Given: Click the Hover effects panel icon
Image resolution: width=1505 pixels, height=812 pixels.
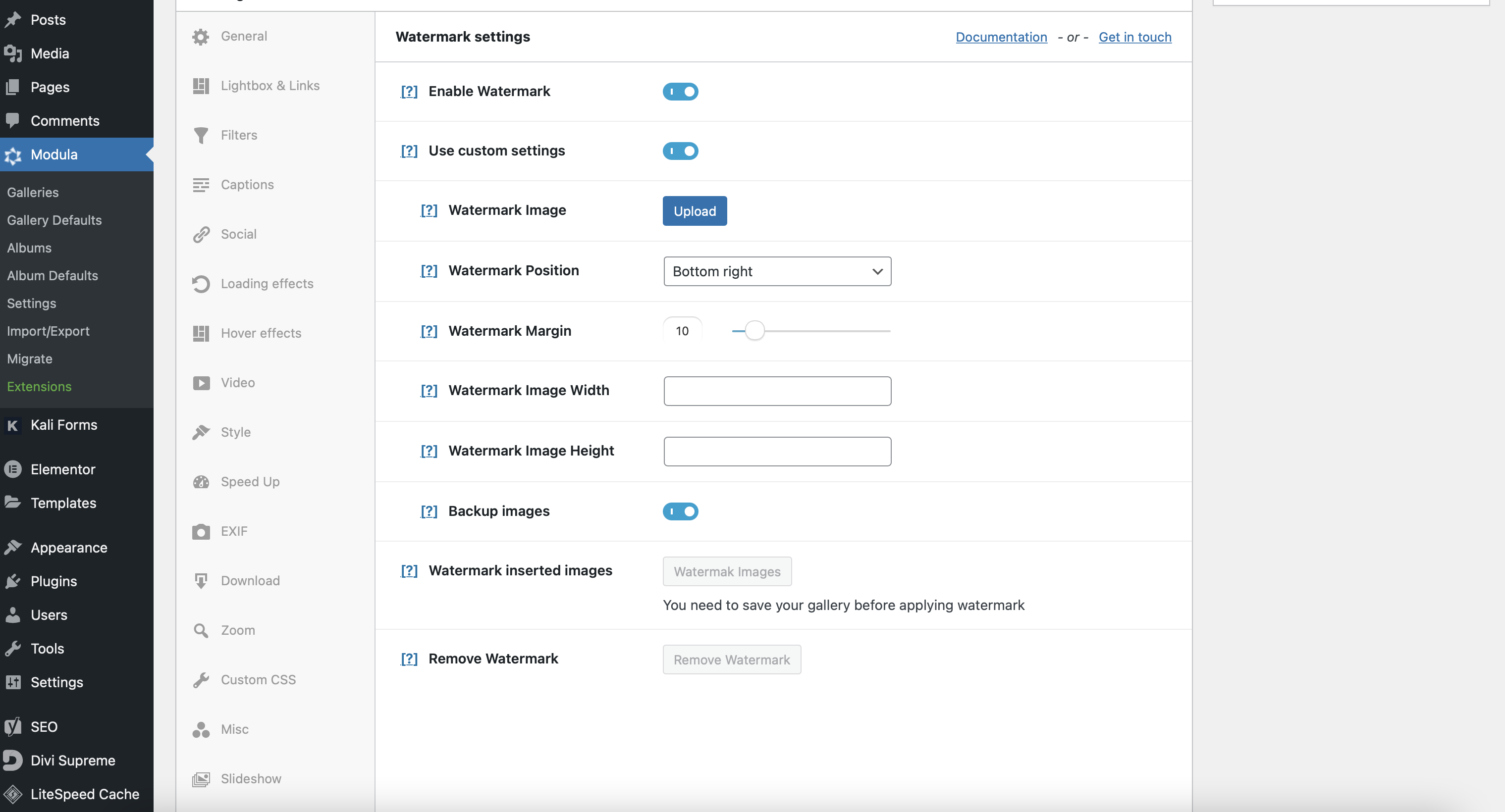Looking at the screenshot, I should pos(202,333).
